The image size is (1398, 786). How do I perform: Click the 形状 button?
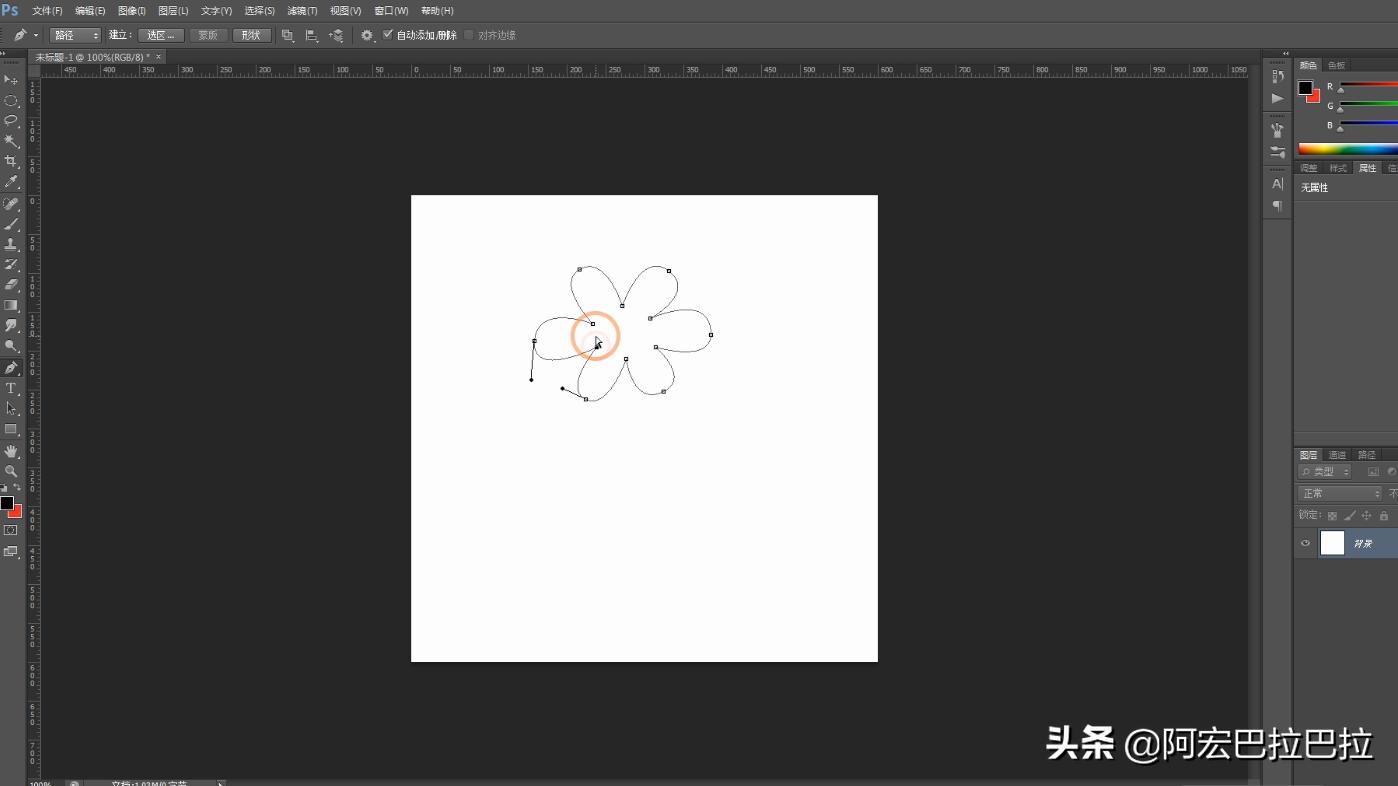click(250, 34)
